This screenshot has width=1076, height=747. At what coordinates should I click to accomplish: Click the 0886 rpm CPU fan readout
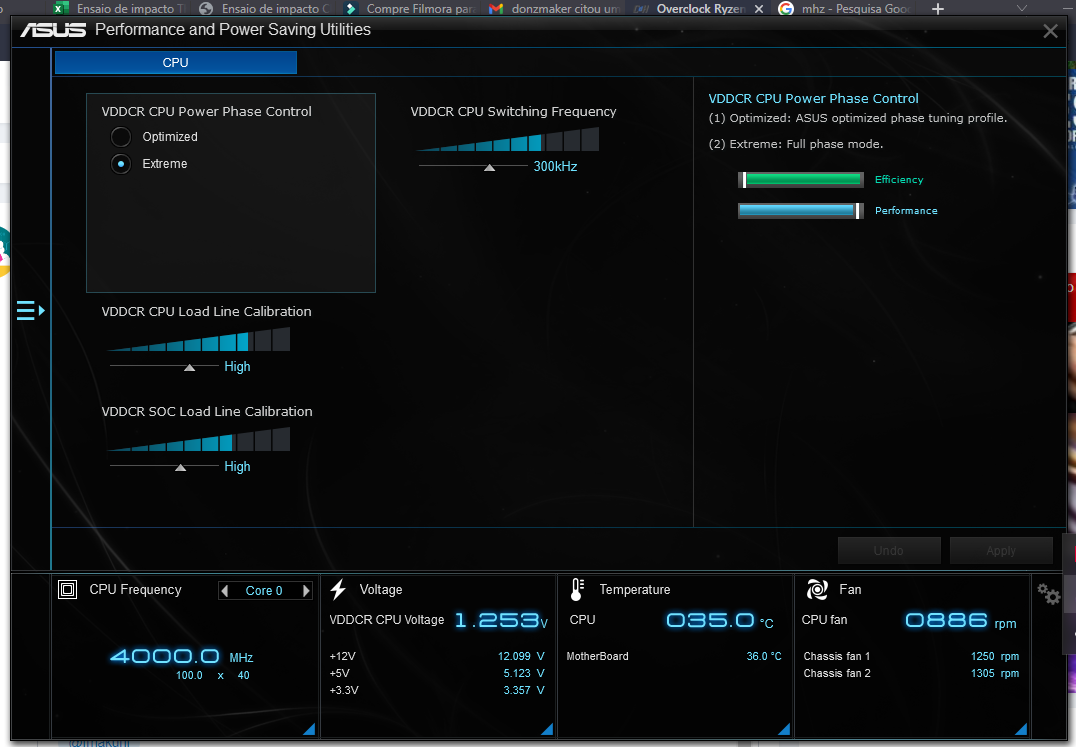[x=961, y=621]
